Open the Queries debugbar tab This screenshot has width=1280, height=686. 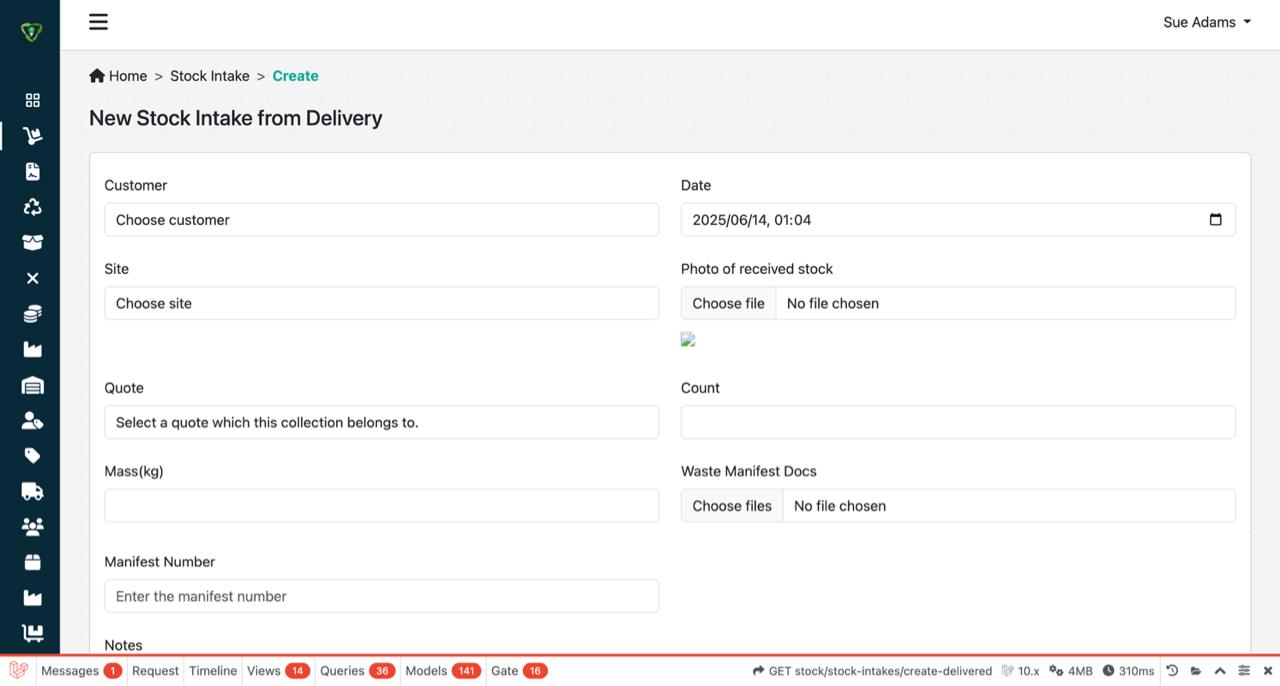pyautogui.click(x=358, y=671)
